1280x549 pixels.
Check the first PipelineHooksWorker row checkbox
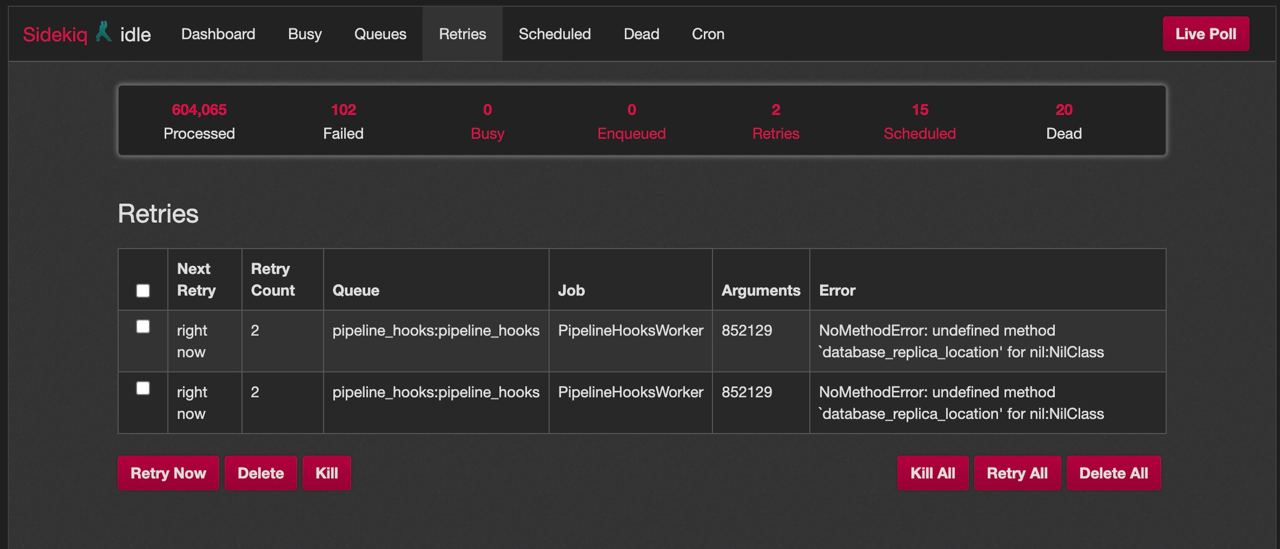pos(143,327)
